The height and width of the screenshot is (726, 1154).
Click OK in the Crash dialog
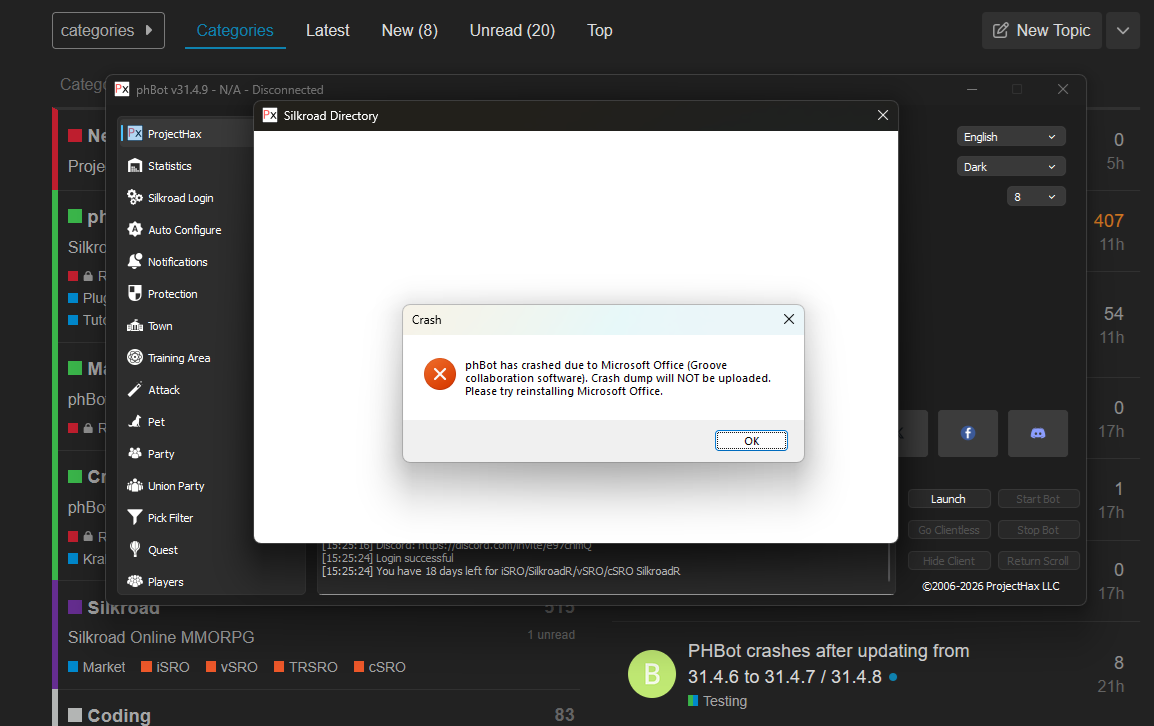tap(751, 441)
